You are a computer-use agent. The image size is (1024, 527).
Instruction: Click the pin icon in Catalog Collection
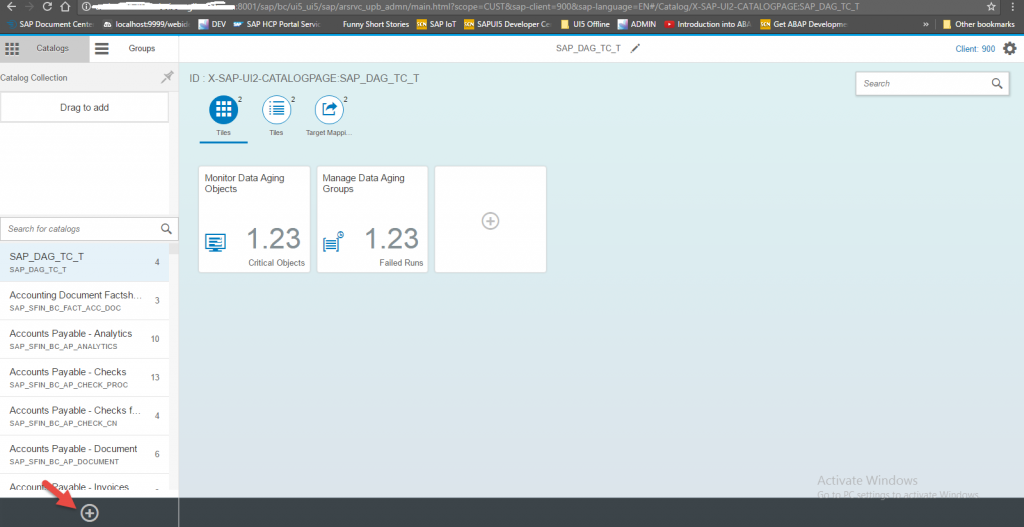coord(167,77)
